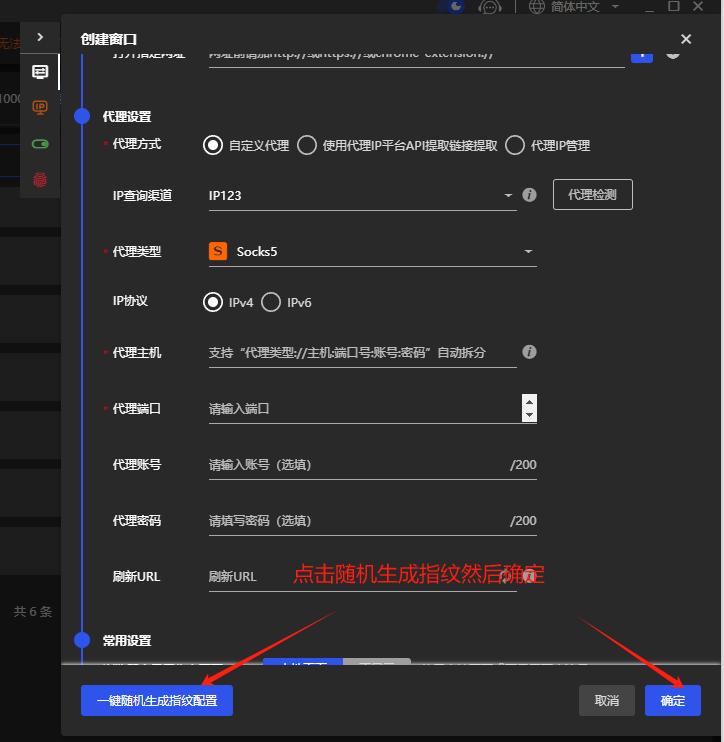
Task: Click the 取消 button
Action: click(607, 700)
